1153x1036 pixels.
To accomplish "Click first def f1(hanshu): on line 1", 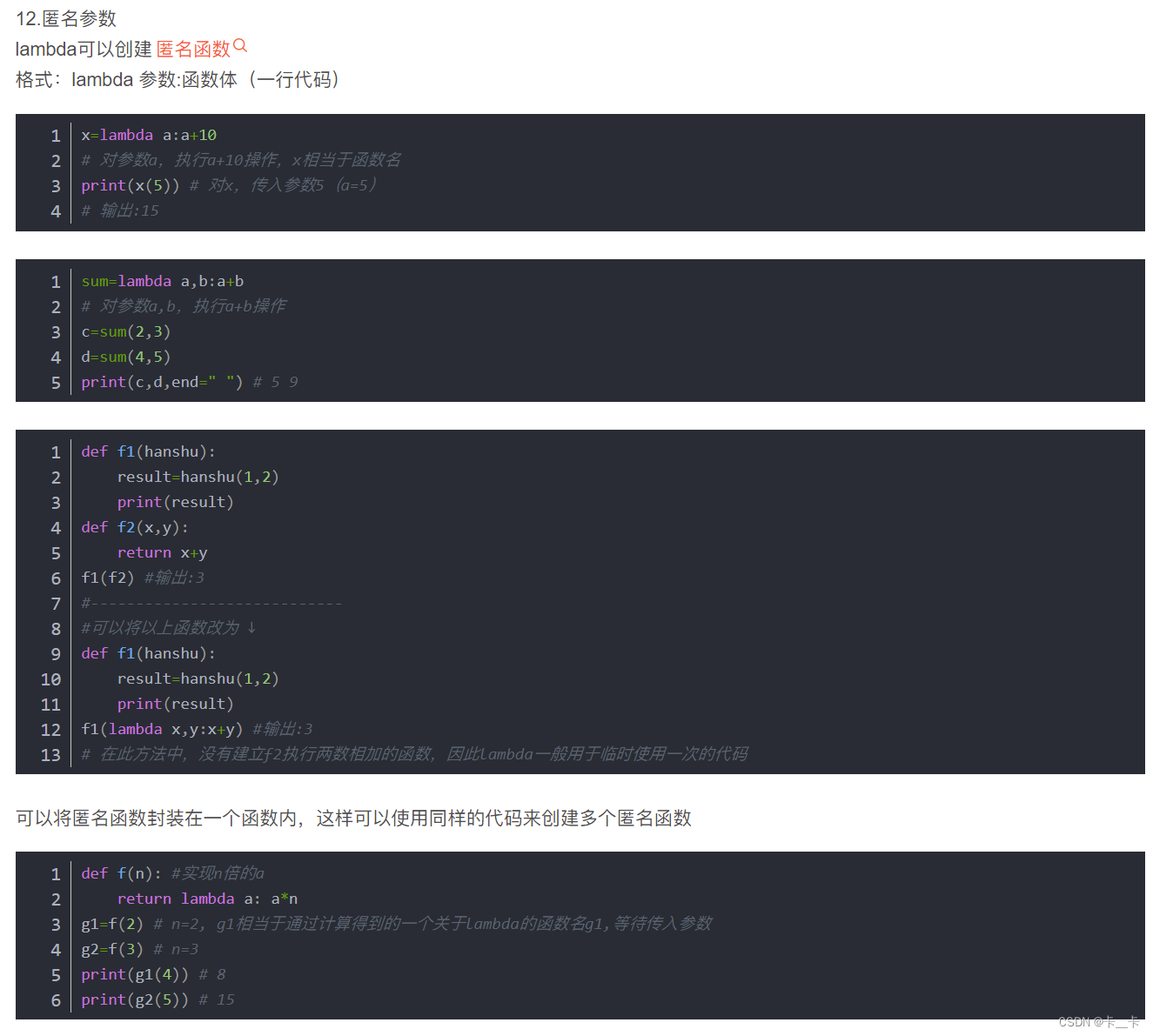I will tap(148, 452).
